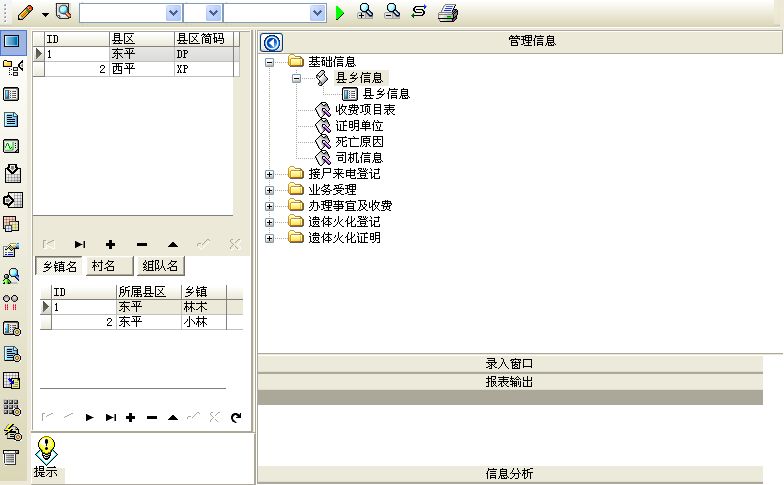The width and height of the screenshot is (784, 485).
Task: Select the 小林 township cell
Action: (x=204, y=322)
